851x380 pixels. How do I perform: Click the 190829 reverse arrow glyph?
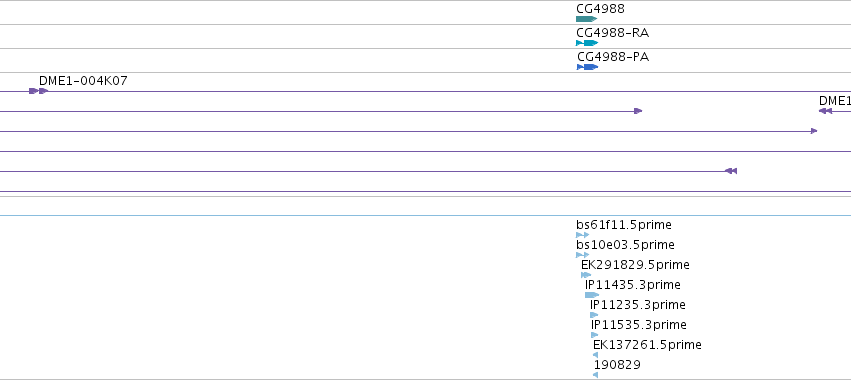[x=595, y=375]
